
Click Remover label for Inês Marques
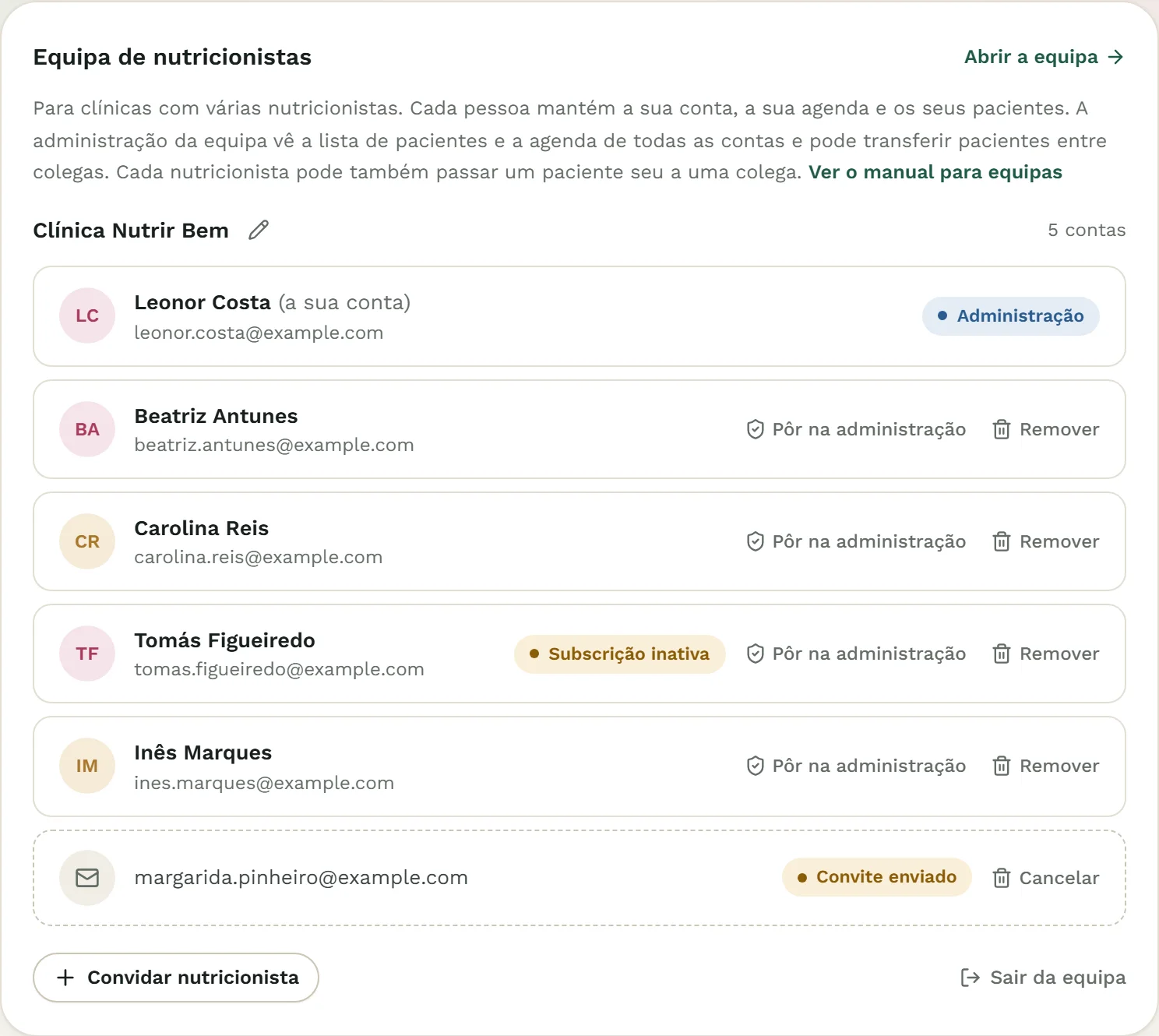pos(1059,766)
